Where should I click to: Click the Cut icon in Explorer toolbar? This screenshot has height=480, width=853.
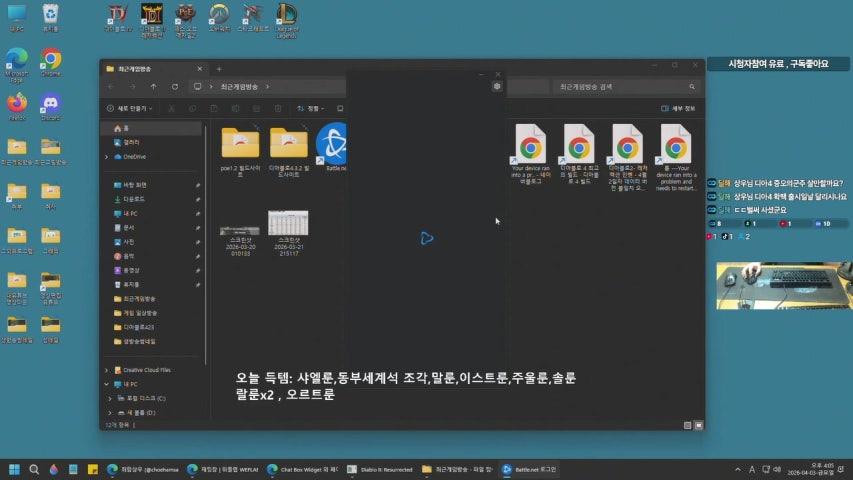[171, 109]
